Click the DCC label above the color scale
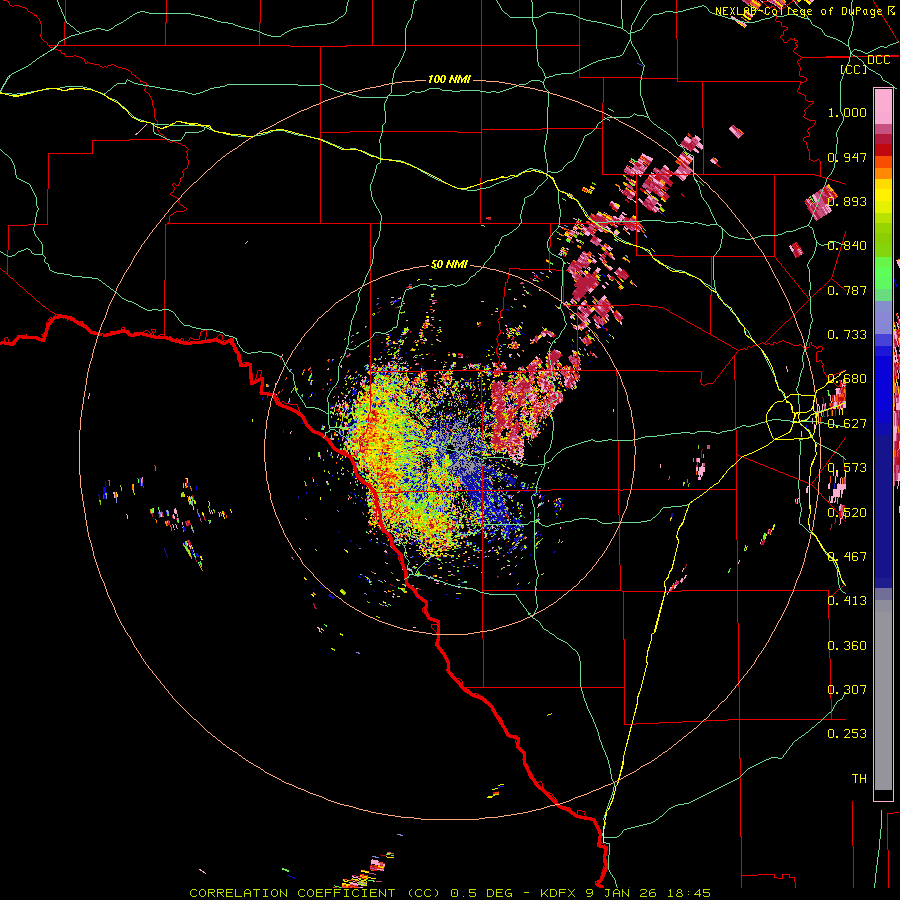 [x=878, y=60]
